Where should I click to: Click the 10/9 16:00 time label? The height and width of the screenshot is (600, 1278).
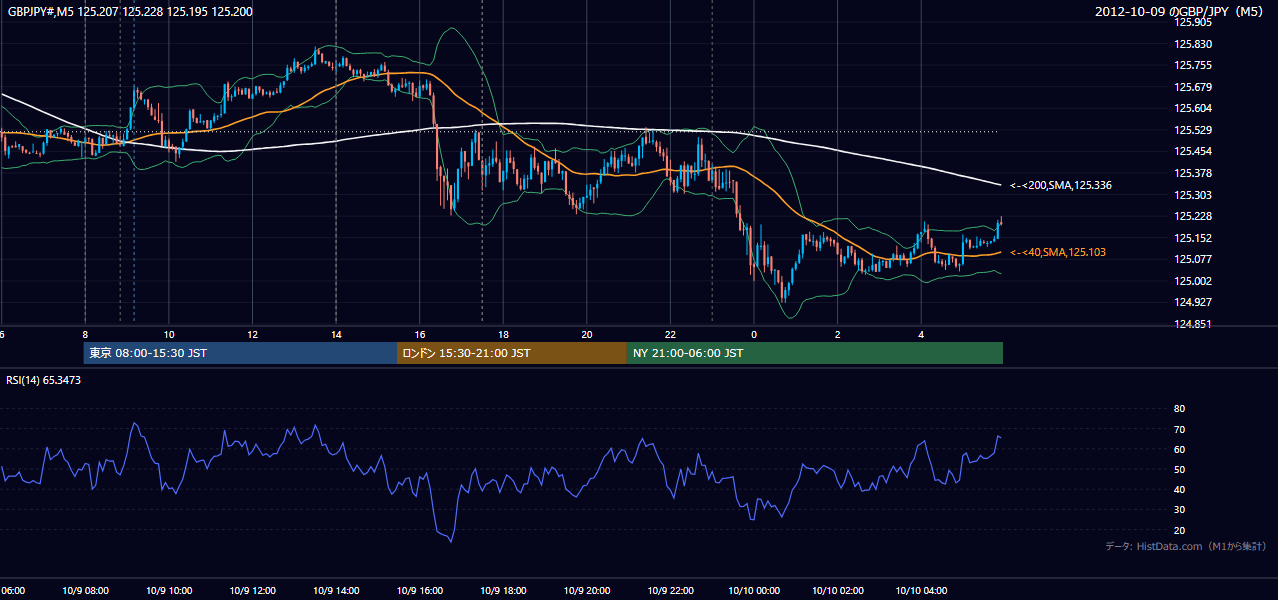coord(420,591)
